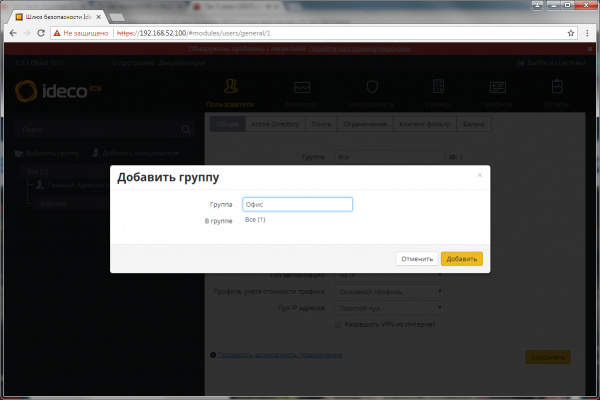Click the search magnifier icon in sidebar
This screenshot has height=400, width=600.
point(185,130)
